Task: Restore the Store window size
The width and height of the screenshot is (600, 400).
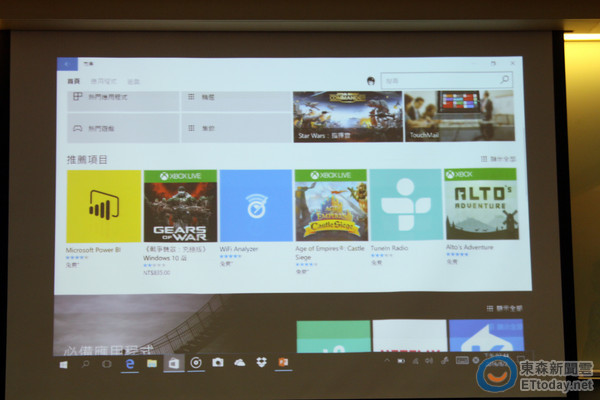Action: [493, 63]
